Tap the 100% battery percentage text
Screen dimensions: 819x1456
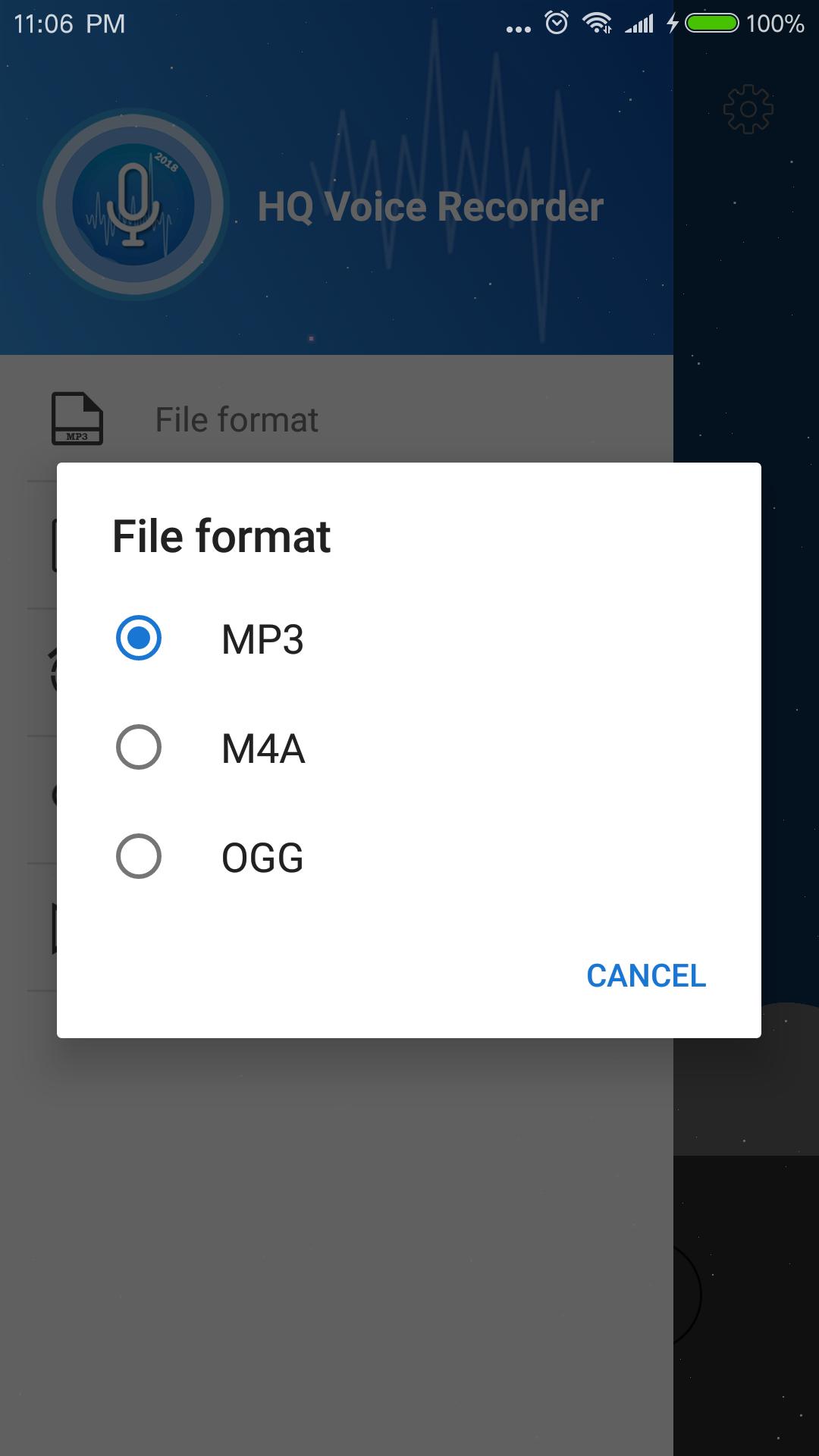point(774,24)
